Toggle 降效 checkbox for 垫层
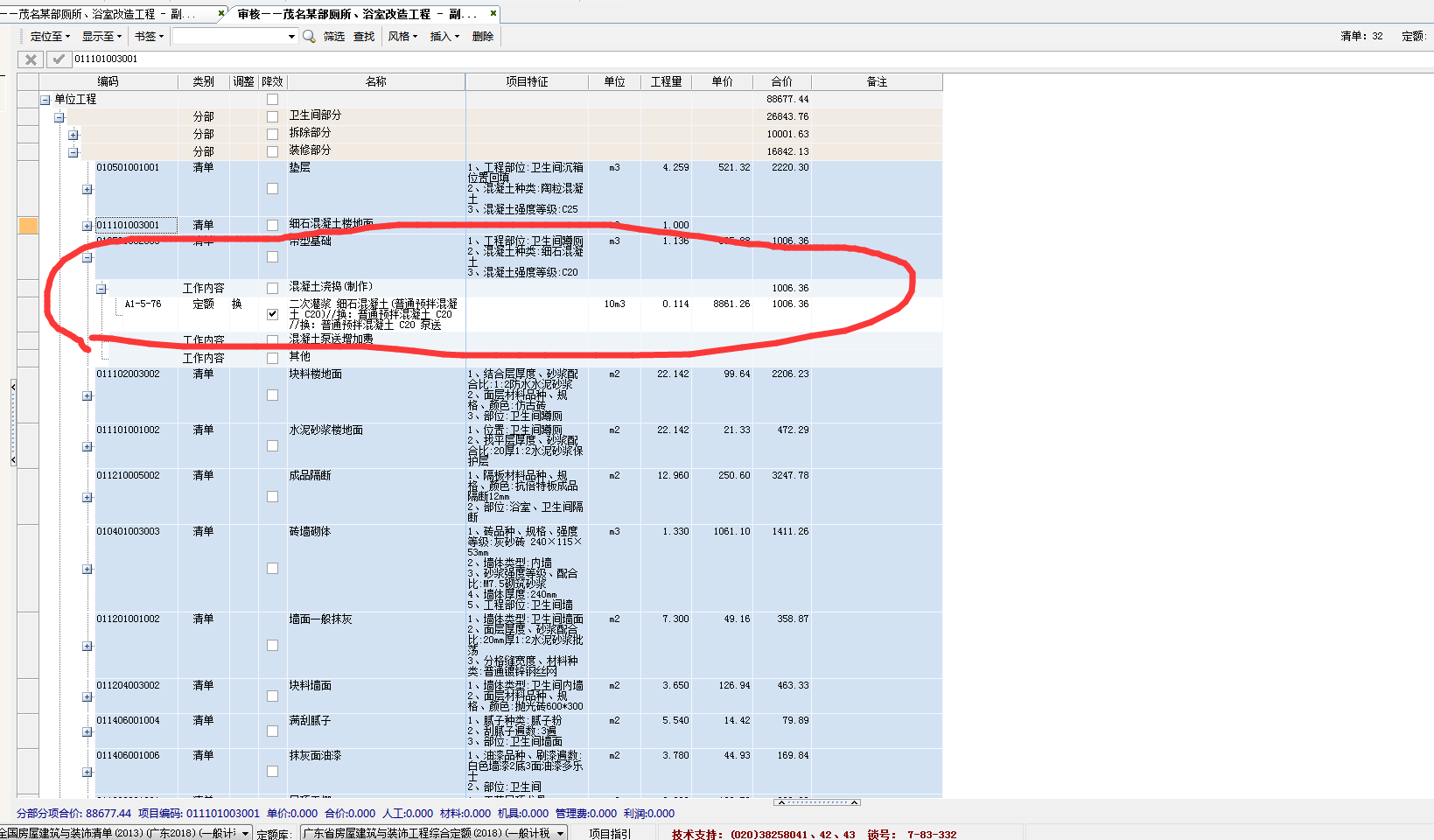This screenshot has height=840, width=1434. click(x=273, y=189)
